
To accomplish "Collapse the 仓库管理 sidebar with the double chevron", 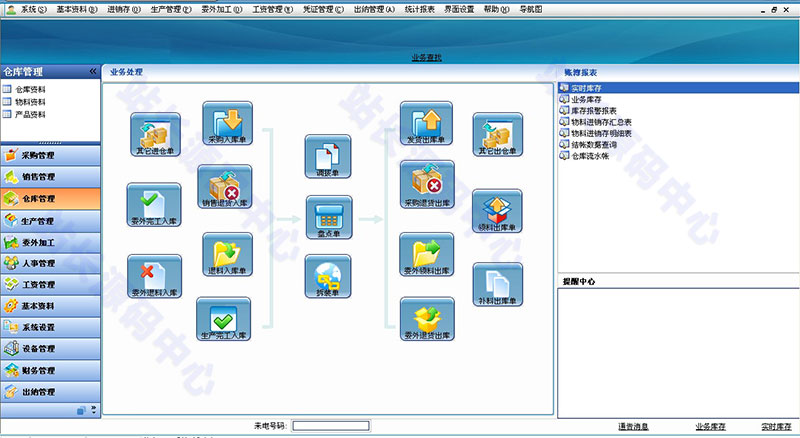I will point(93,71).
